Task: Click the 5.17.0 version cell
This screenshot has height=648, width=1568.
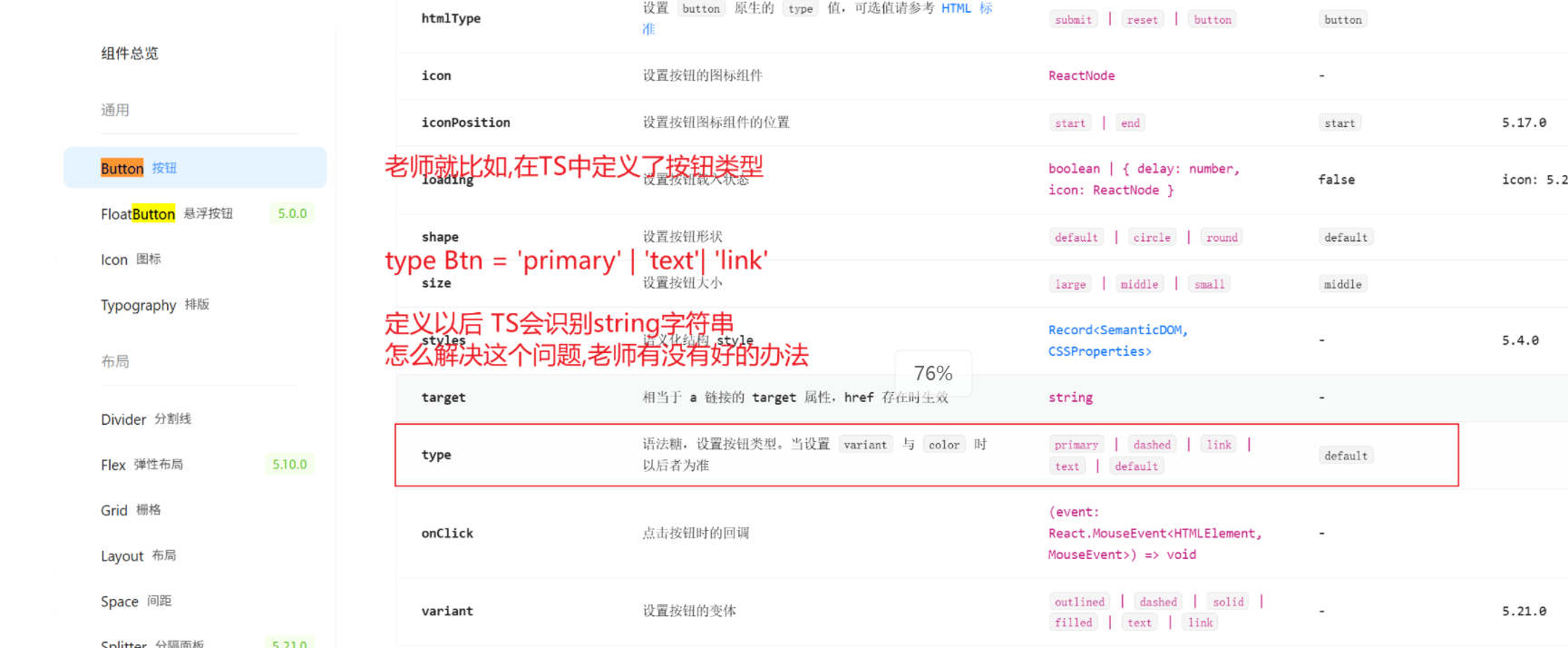Action: click(1524, 123)
